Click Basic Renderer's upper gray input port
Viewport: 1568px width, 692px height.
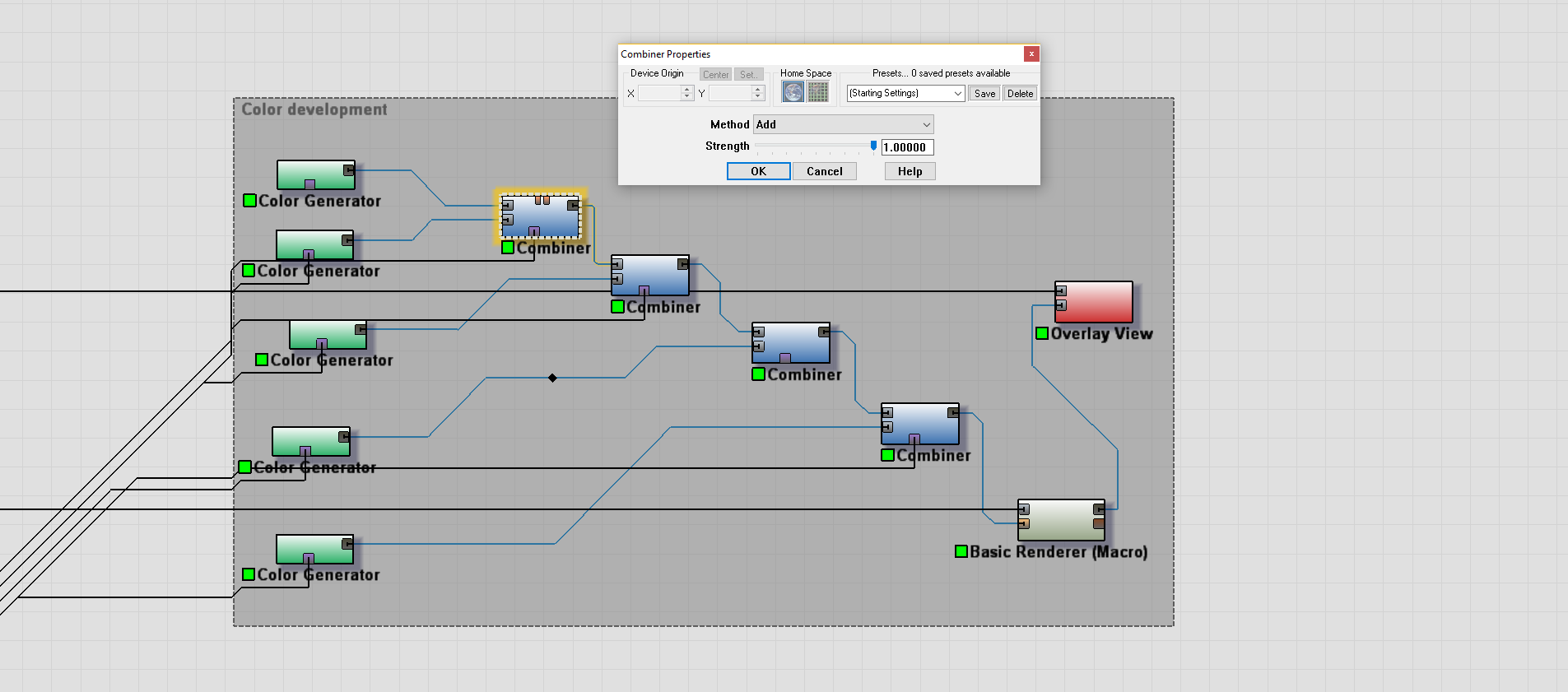pyautogui.click(x=1024, y=509)
